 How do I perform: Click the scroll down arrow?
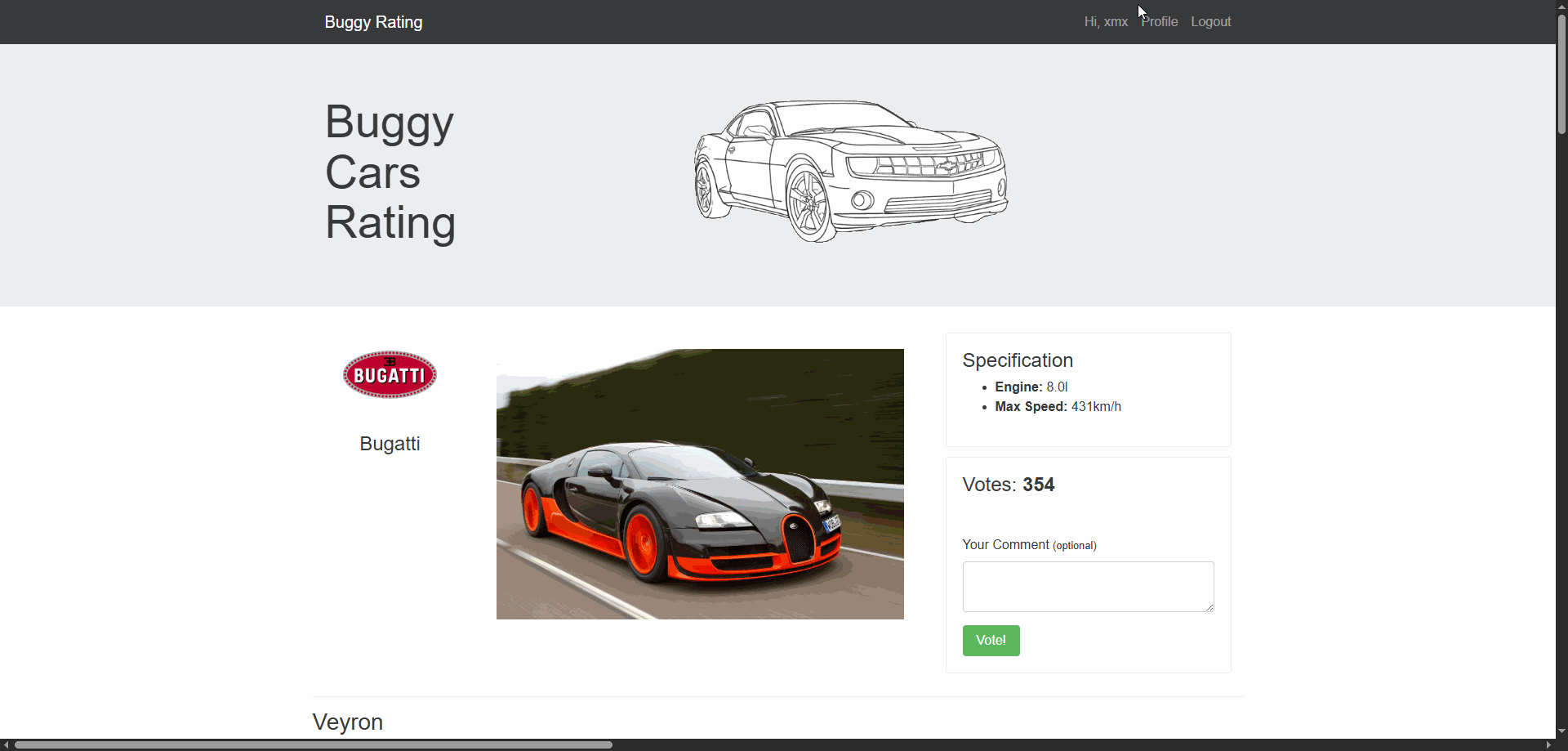1561,731
